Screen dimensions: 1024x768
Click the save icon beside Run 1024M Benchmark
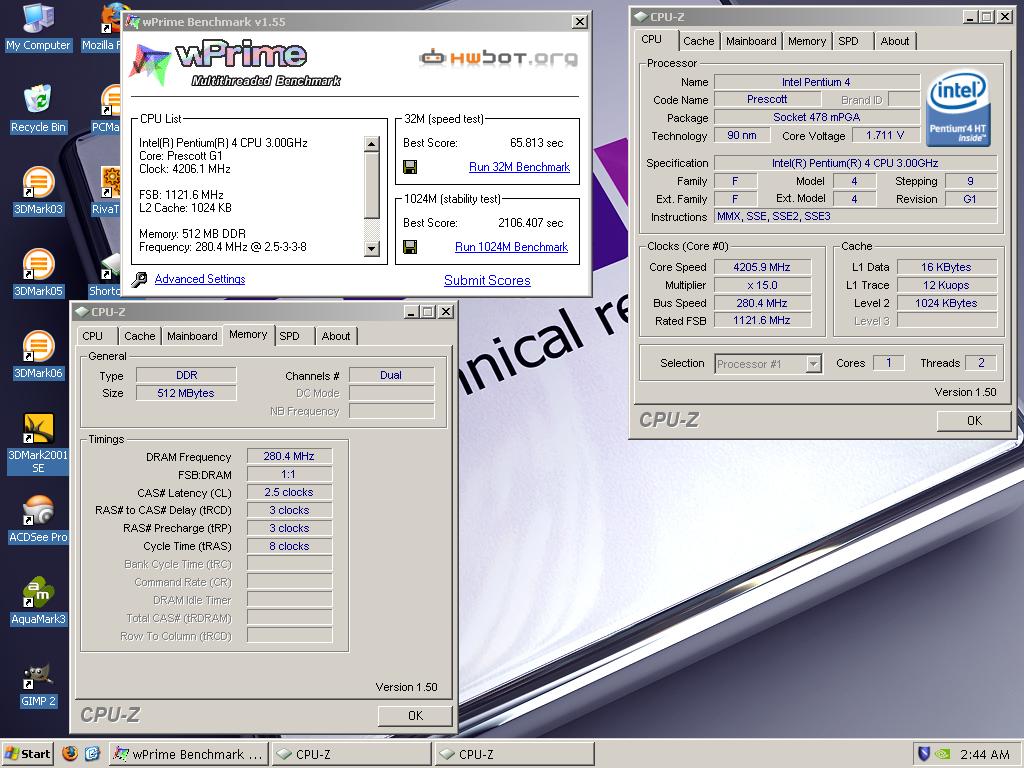click(x=410, y=247)
